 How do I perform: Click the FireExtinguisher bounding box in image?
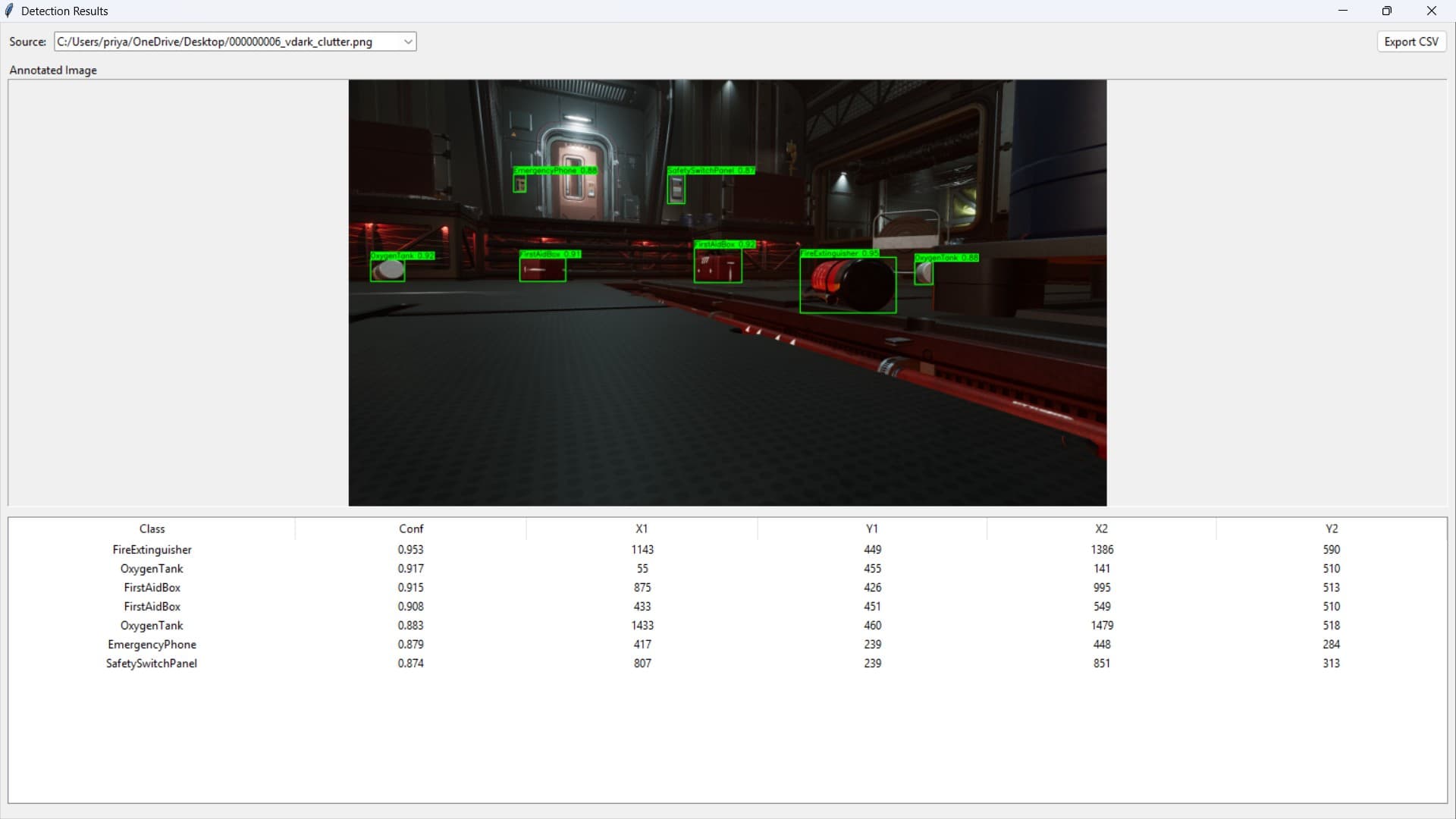848,285
